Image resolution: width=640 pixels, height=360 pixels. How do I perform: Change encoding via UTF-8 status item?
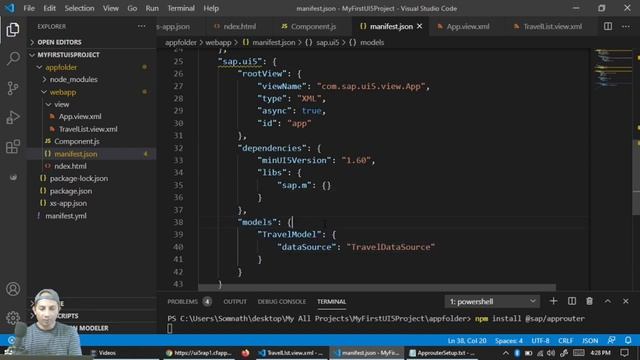click(x=540, y=340)
